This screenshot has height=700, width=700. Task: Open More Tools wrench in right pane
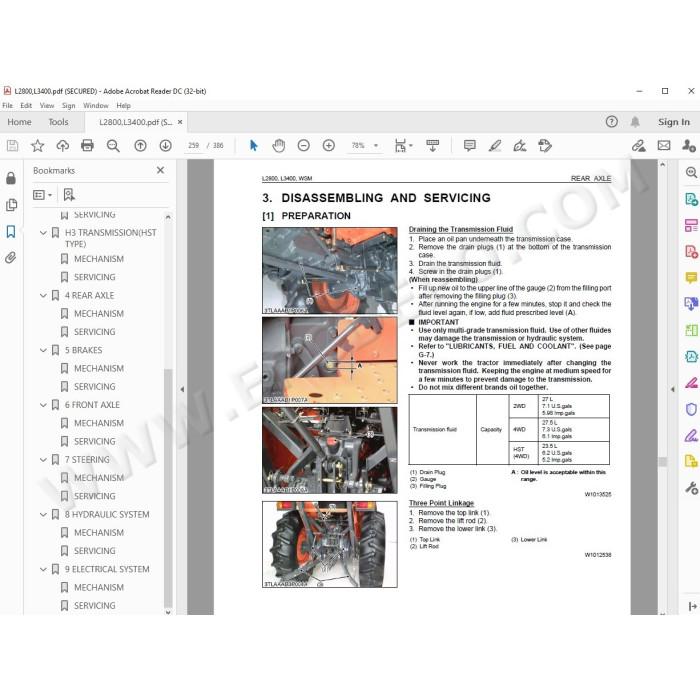pos(691,488)
